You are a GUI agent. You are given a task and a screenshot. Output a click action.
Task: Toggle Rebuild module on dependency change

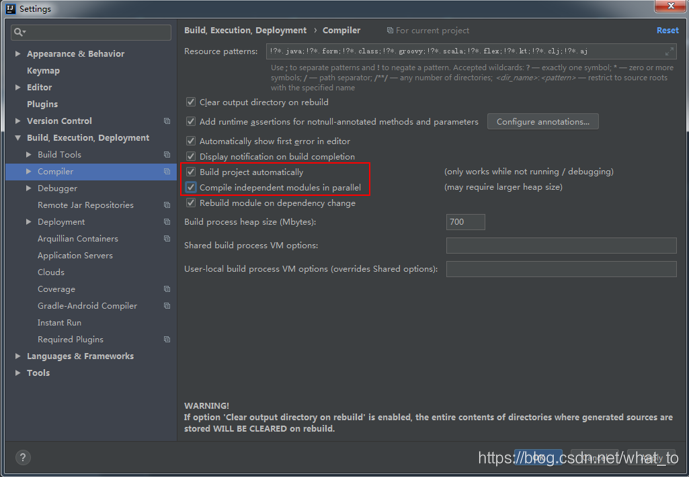click(x=191, y=203)
